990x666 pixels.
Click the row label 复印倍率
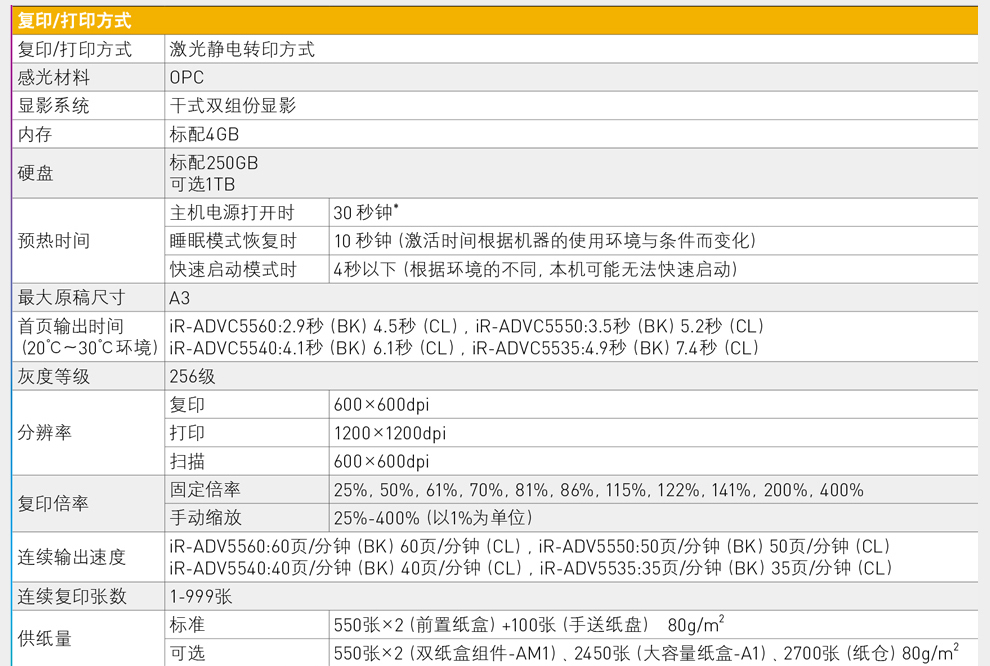pos(53,503)
